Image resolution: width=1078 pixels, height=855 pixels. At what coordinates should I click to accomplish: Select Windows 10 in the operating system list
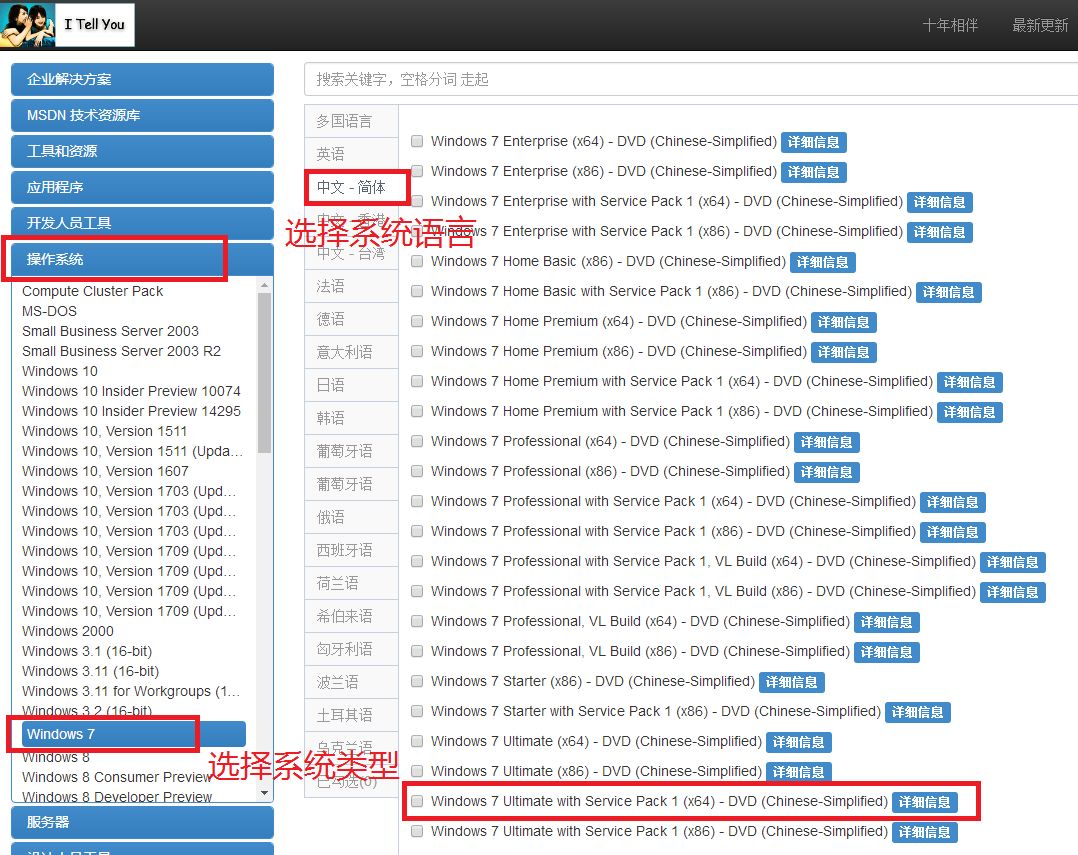click(60, 371)
